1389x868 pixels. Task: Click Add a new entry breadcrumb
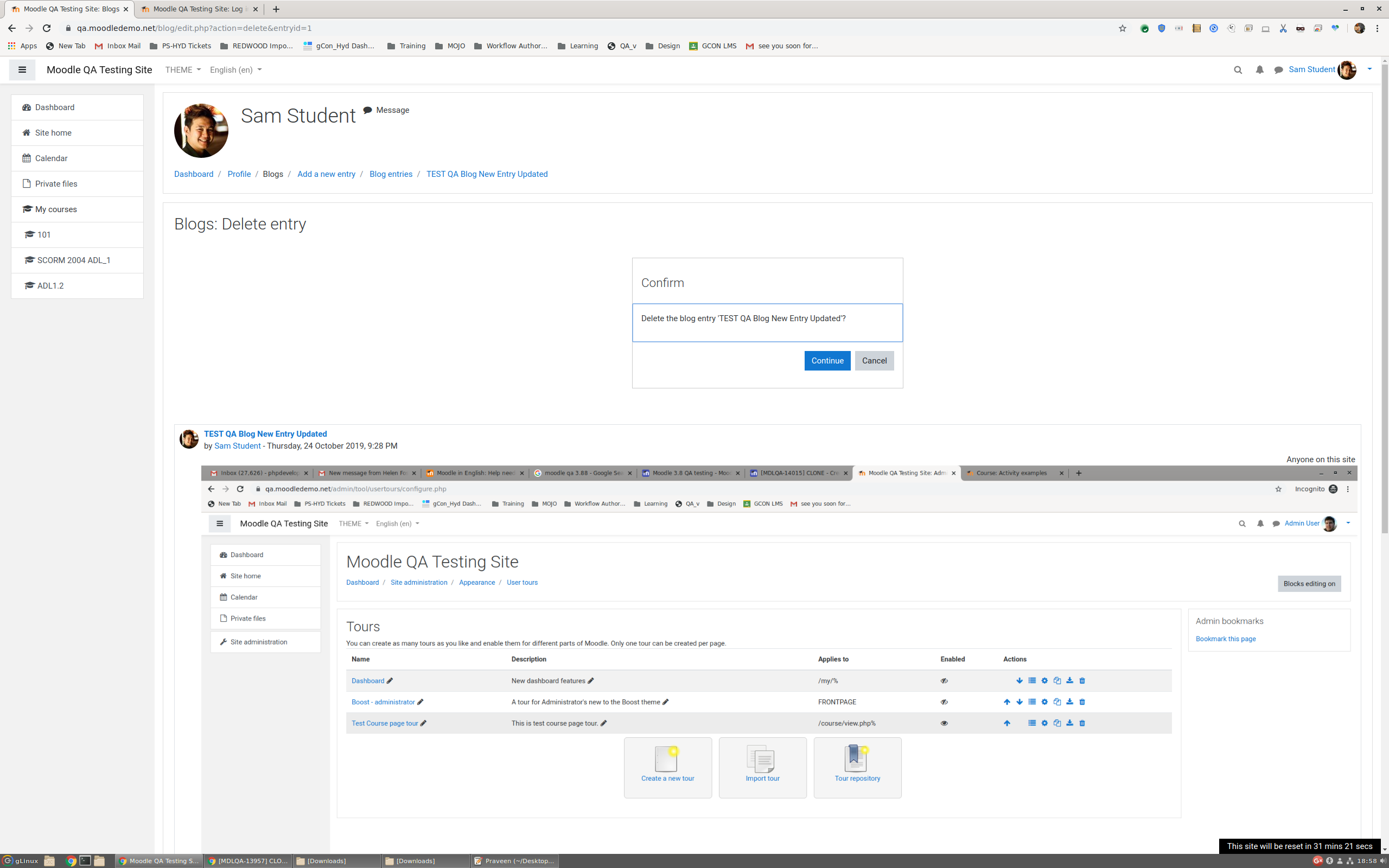click(x=326, y=174)
